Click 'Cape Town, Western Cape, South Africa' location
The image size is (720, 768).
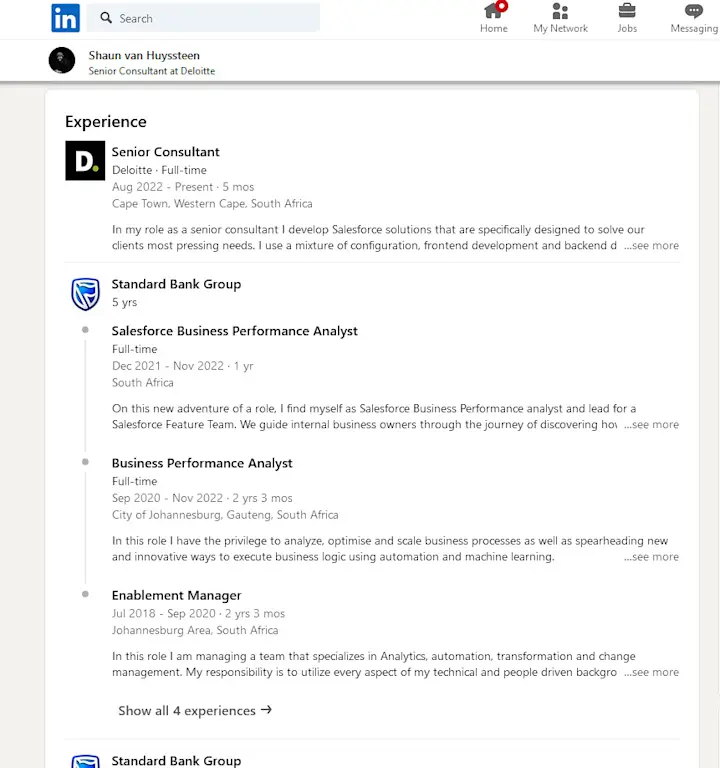coord(212,204)
